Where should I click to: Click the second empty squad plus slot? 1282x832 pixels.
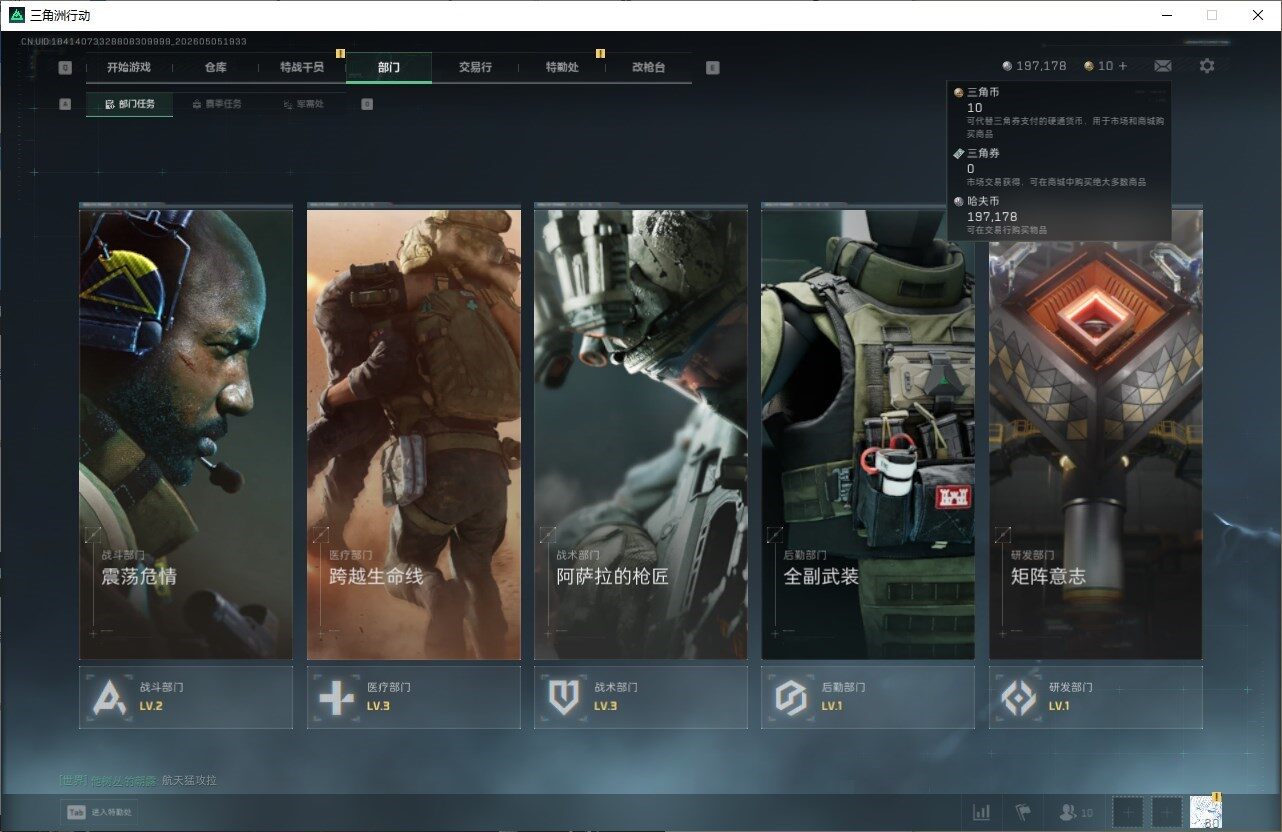click(1166, 812)
